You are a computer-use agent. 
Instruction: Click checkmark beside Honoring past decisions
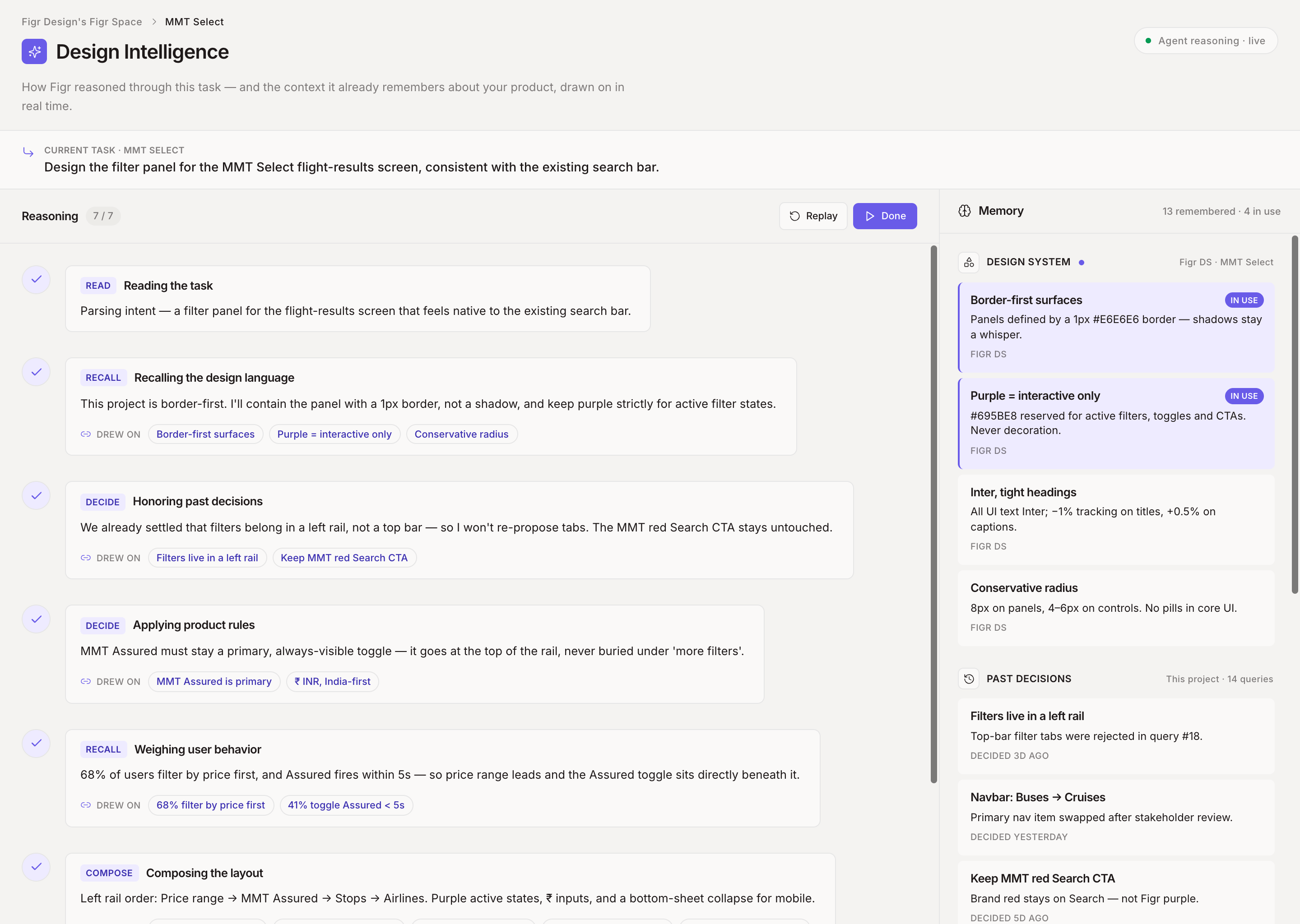coord(37,495)
